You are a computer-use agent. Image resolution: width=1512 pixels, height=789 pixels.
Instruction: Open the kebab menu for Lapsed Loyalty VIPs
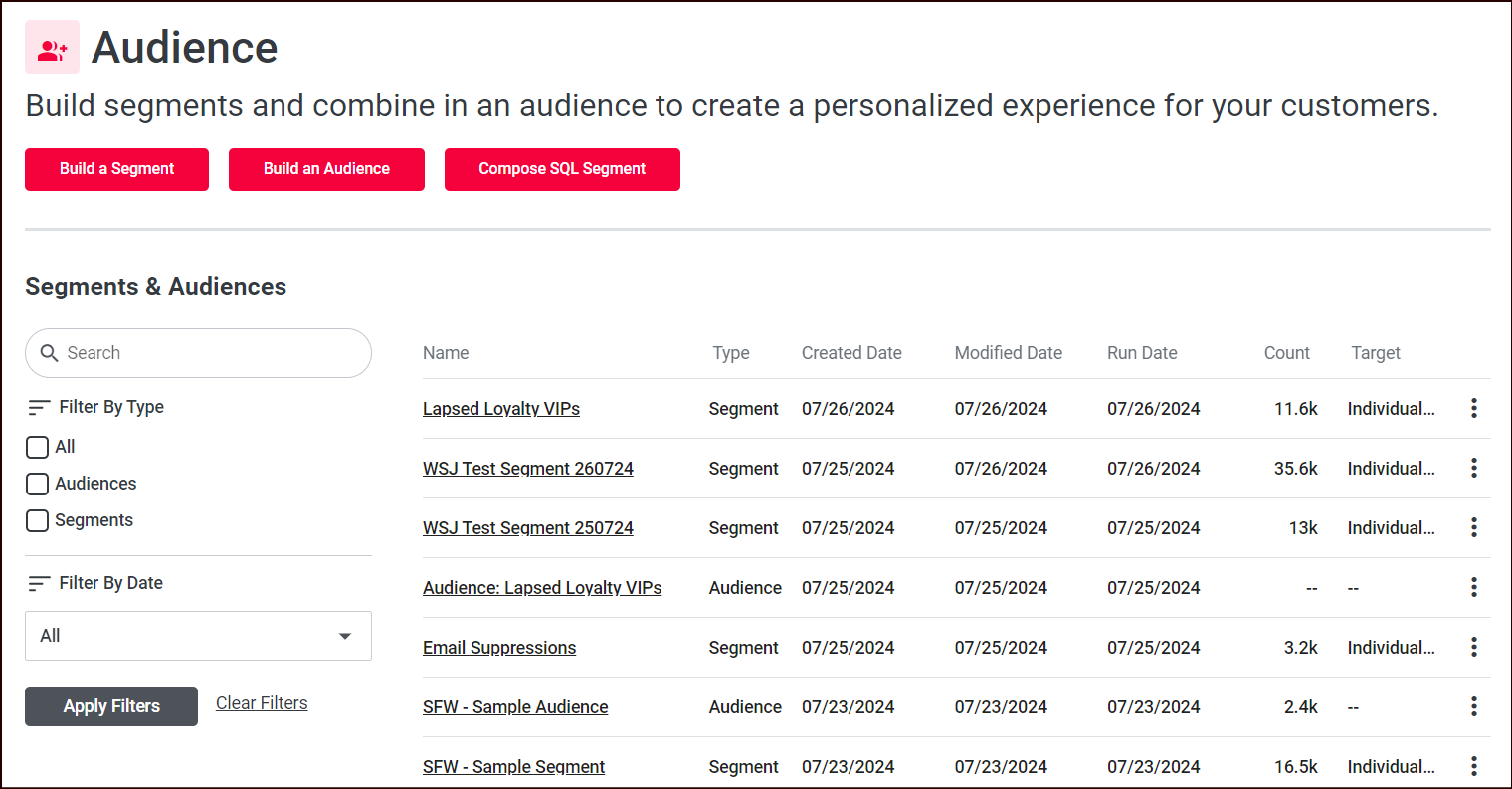click(1474, 408)
